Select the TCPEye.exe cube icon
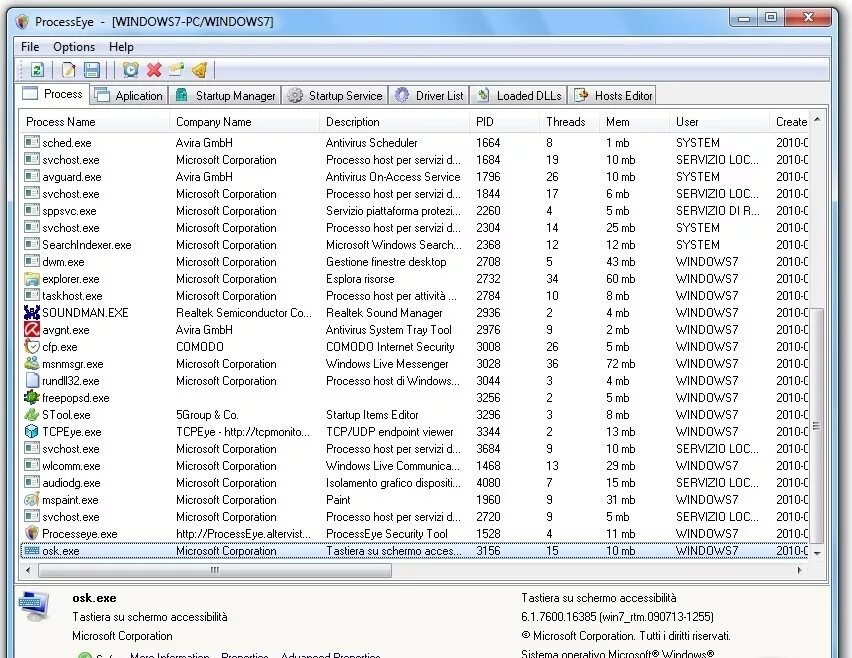This screenshot has width=852, height=658. coord(32,431)
